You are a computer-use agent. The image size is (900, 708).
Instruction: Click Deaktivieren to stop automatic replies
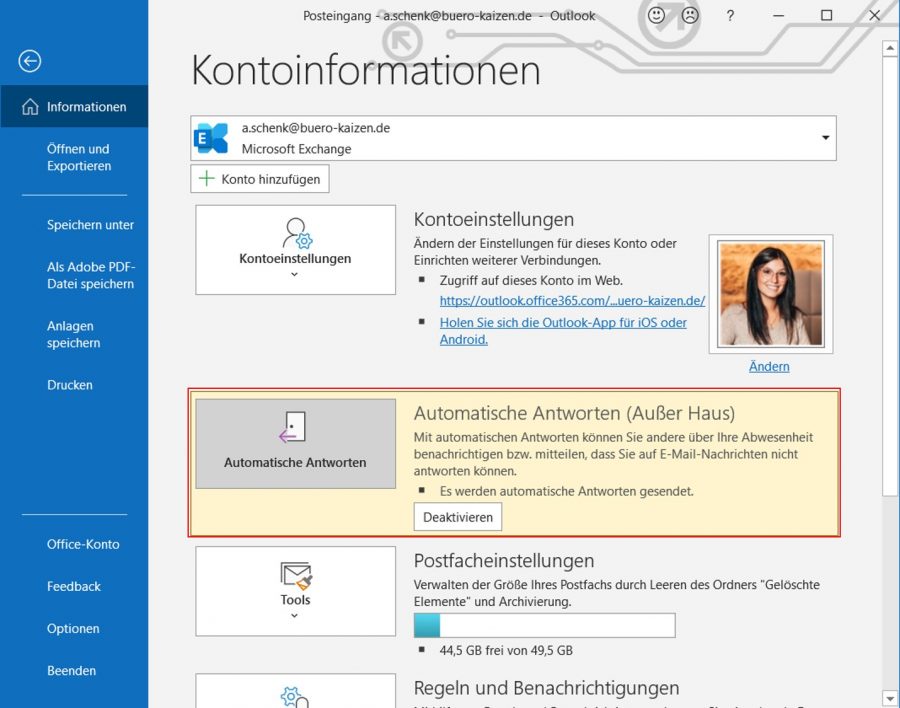coord(457,517)
